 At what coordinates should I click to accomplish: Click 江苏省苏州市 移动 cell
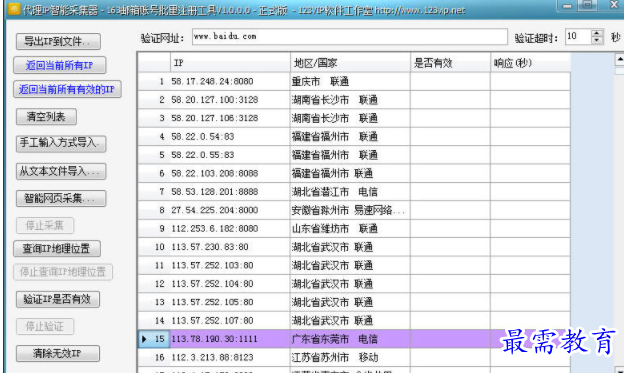click(350, 357)
